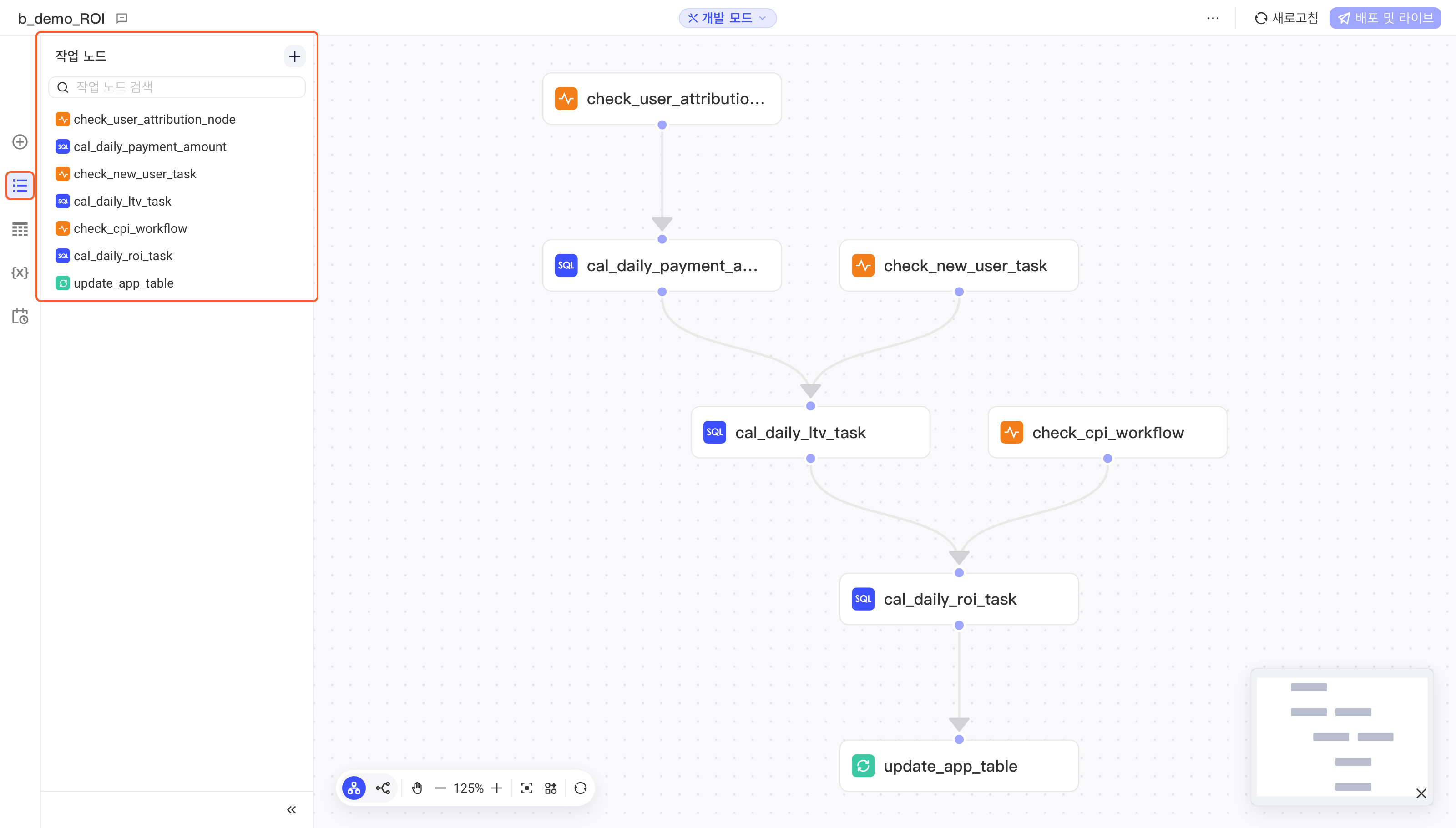
Task: Collapse the side panel with double chevron
Action: (291, 810)
